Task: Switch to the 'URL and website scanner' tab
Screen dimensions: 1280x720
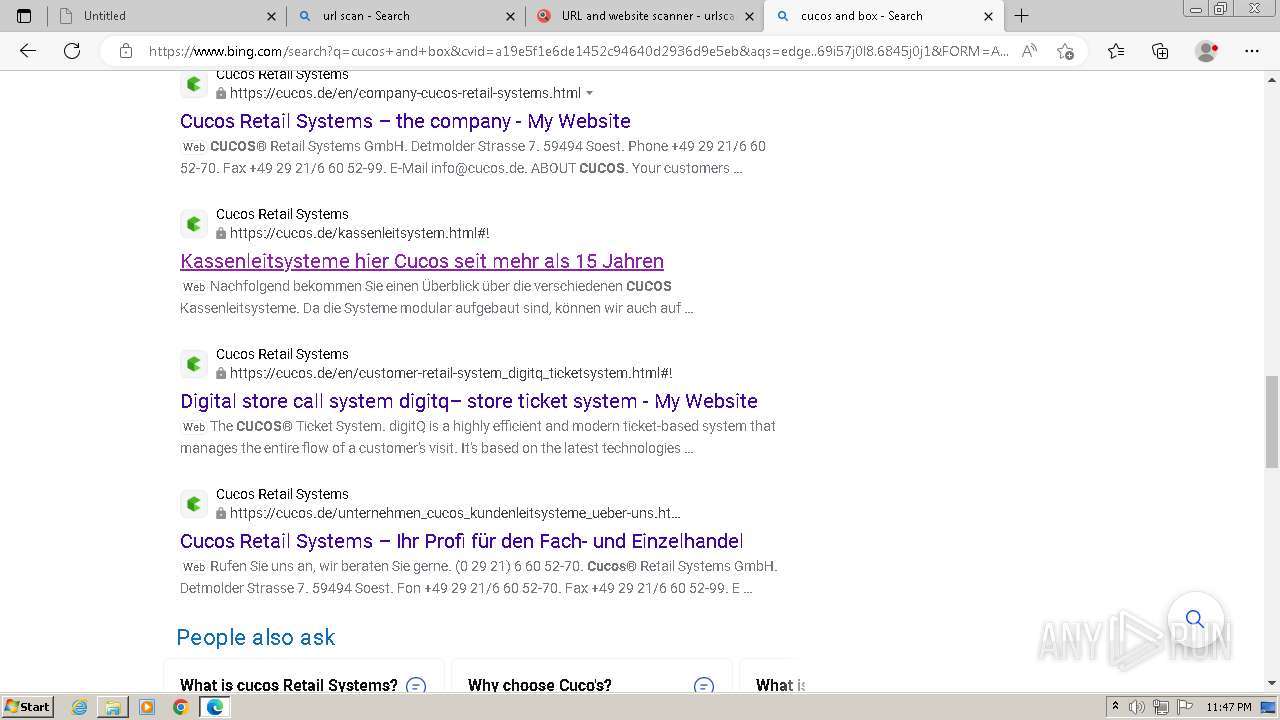Action: 647,16
